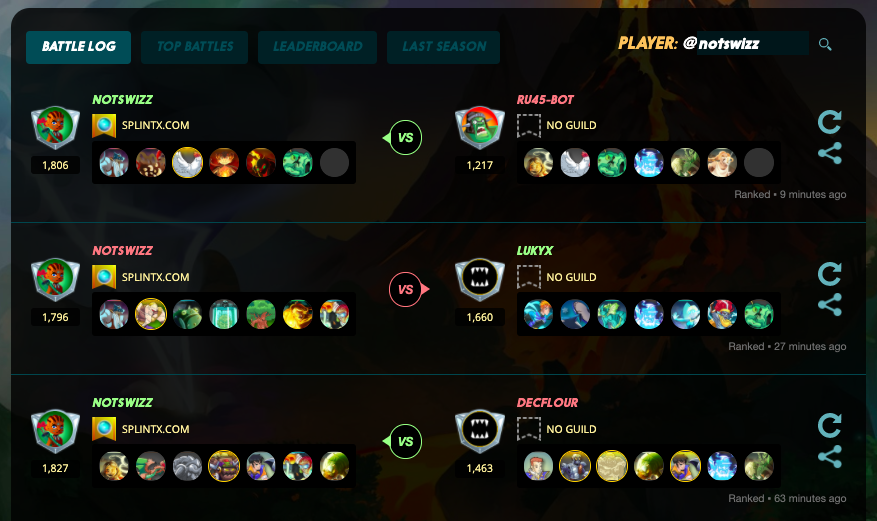This screenshot has width=877, height=521.
Task: Replay the battle against DECFLOUR
Action: (x=829, y=426)
